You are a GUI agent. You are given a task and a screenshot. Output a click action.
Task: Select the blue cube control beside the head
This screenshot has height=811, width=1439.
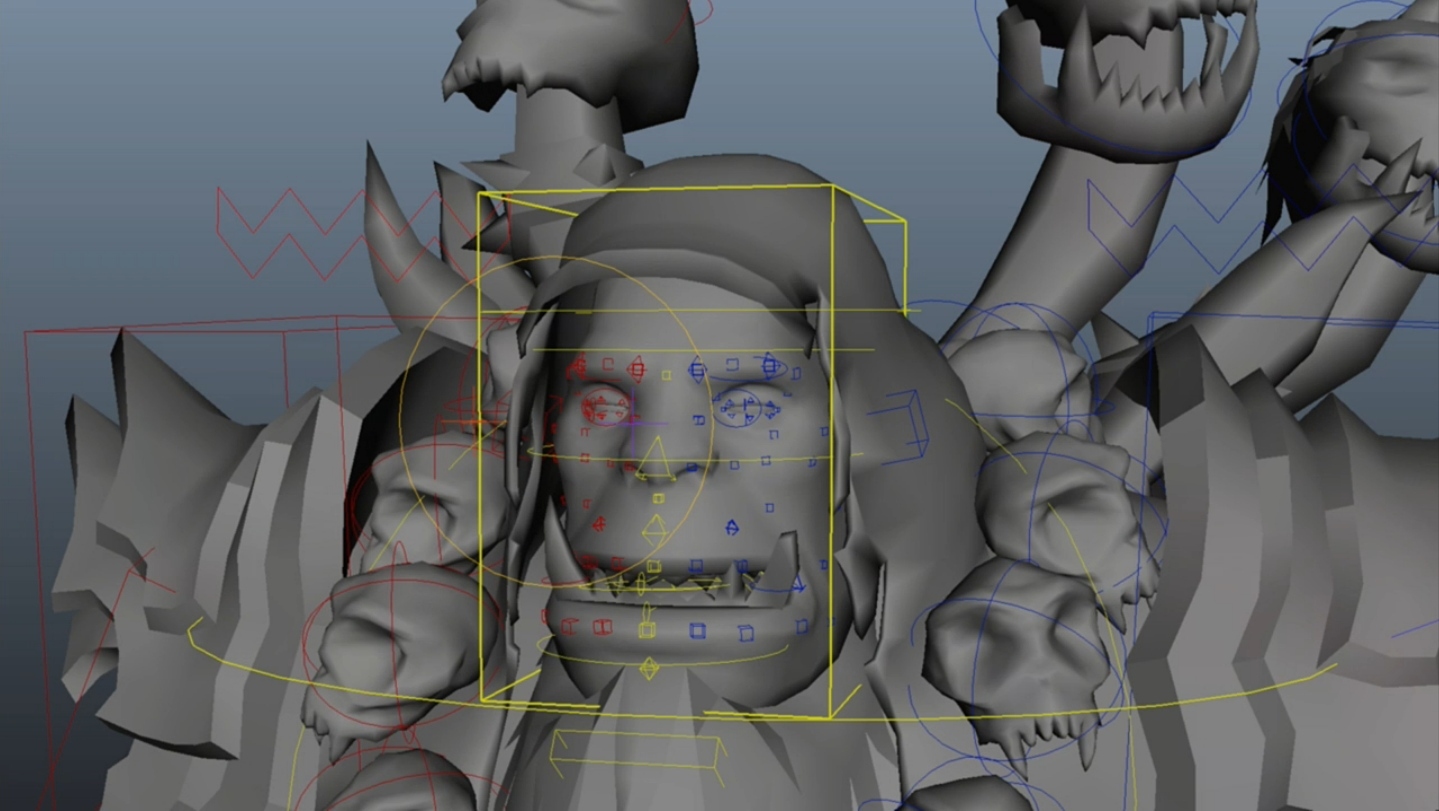tap(900, 426)
